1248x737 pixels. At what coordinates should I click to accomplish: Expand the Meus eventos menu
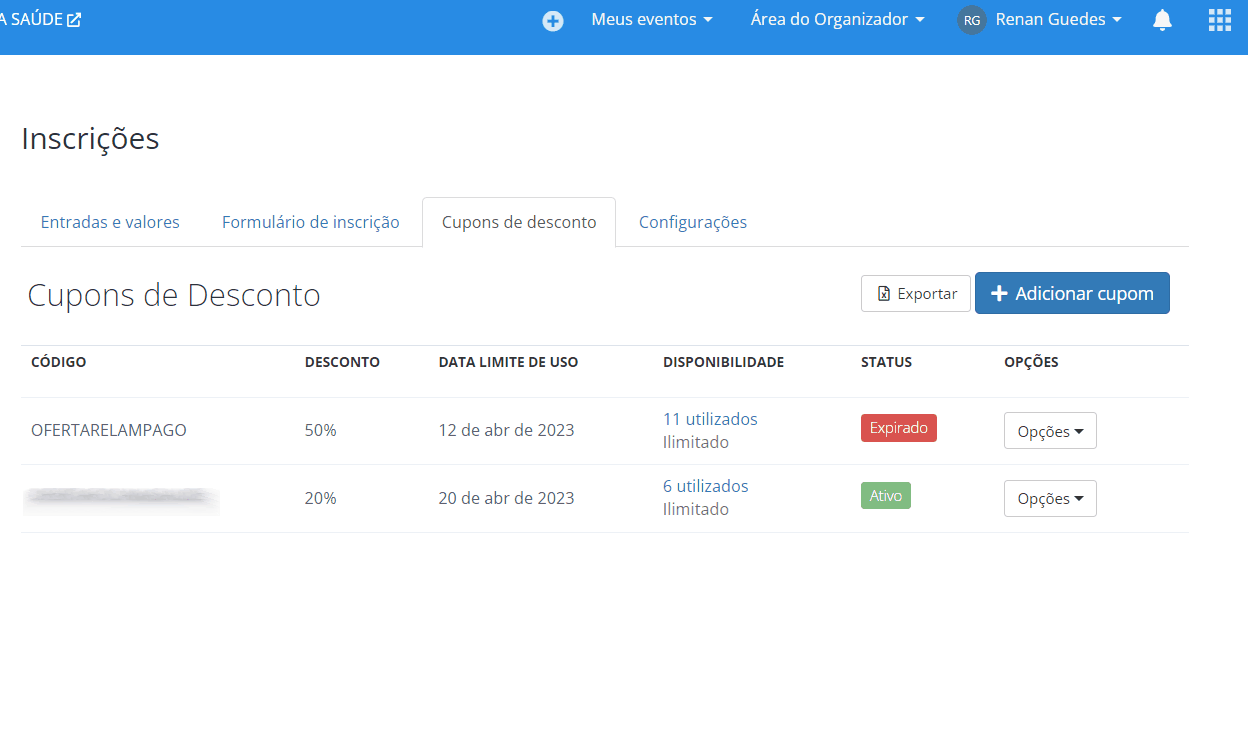click(x=652, y=19)
